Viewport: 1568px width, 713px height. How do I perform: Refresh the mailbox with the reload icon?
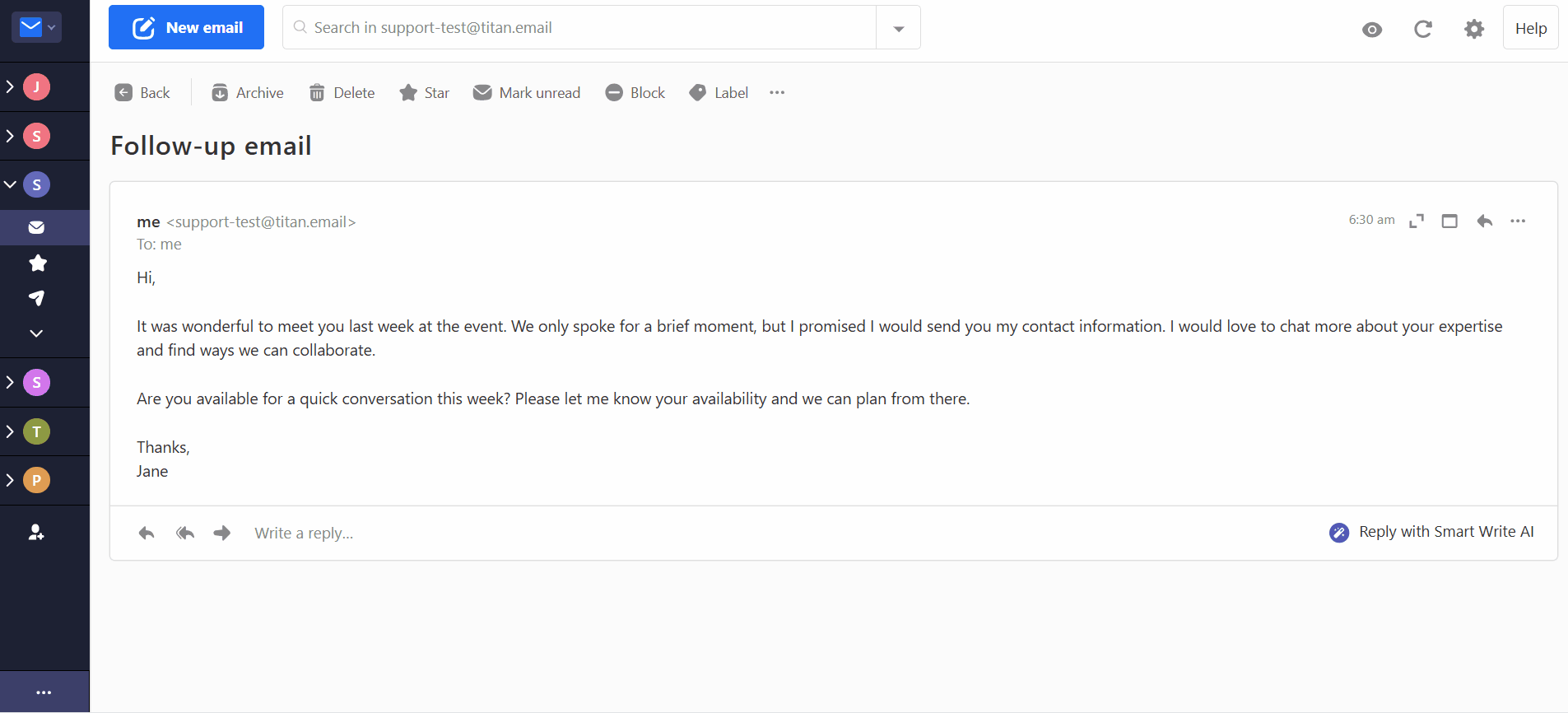pos(1423,30)
